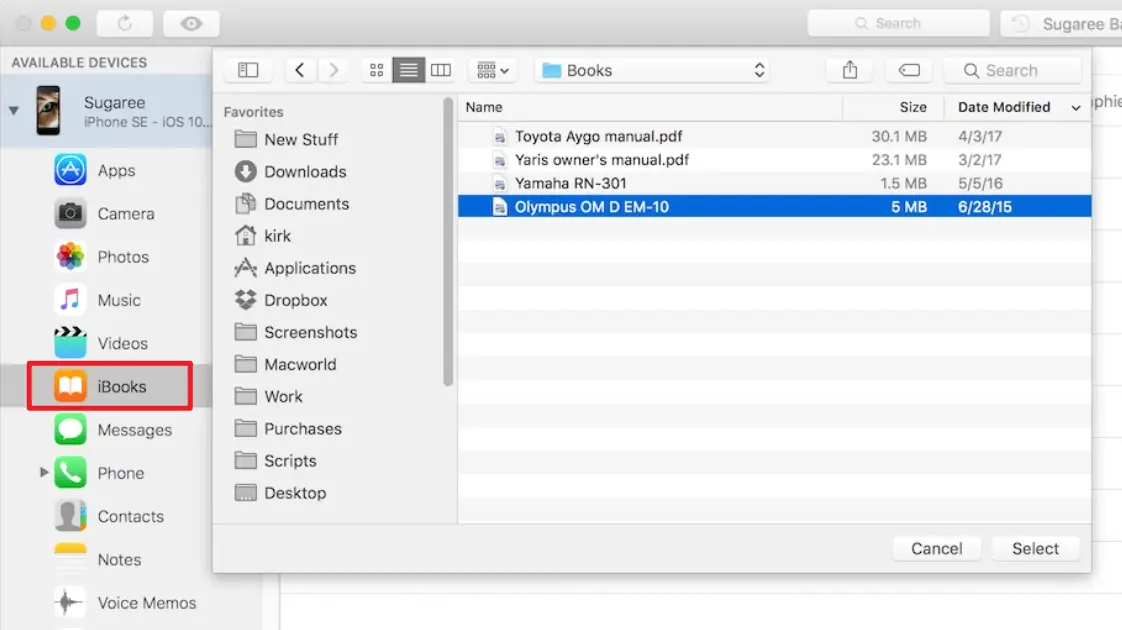Switch to column view
The width and height of the screenshot is (1122, 630).
tap(441, 70)
